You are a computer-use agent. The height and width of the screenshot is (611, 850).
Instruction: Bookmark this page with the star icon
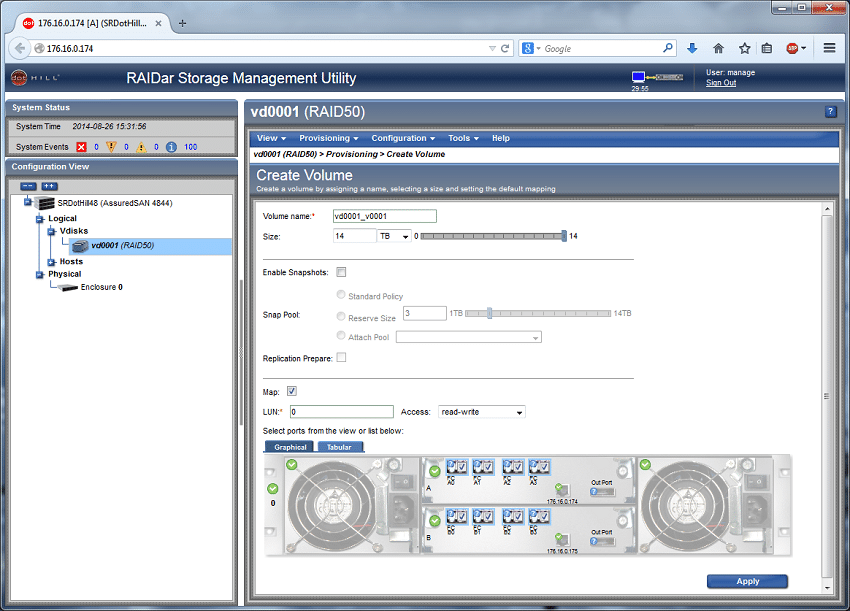pyautogui.click(x=744, y=48)
